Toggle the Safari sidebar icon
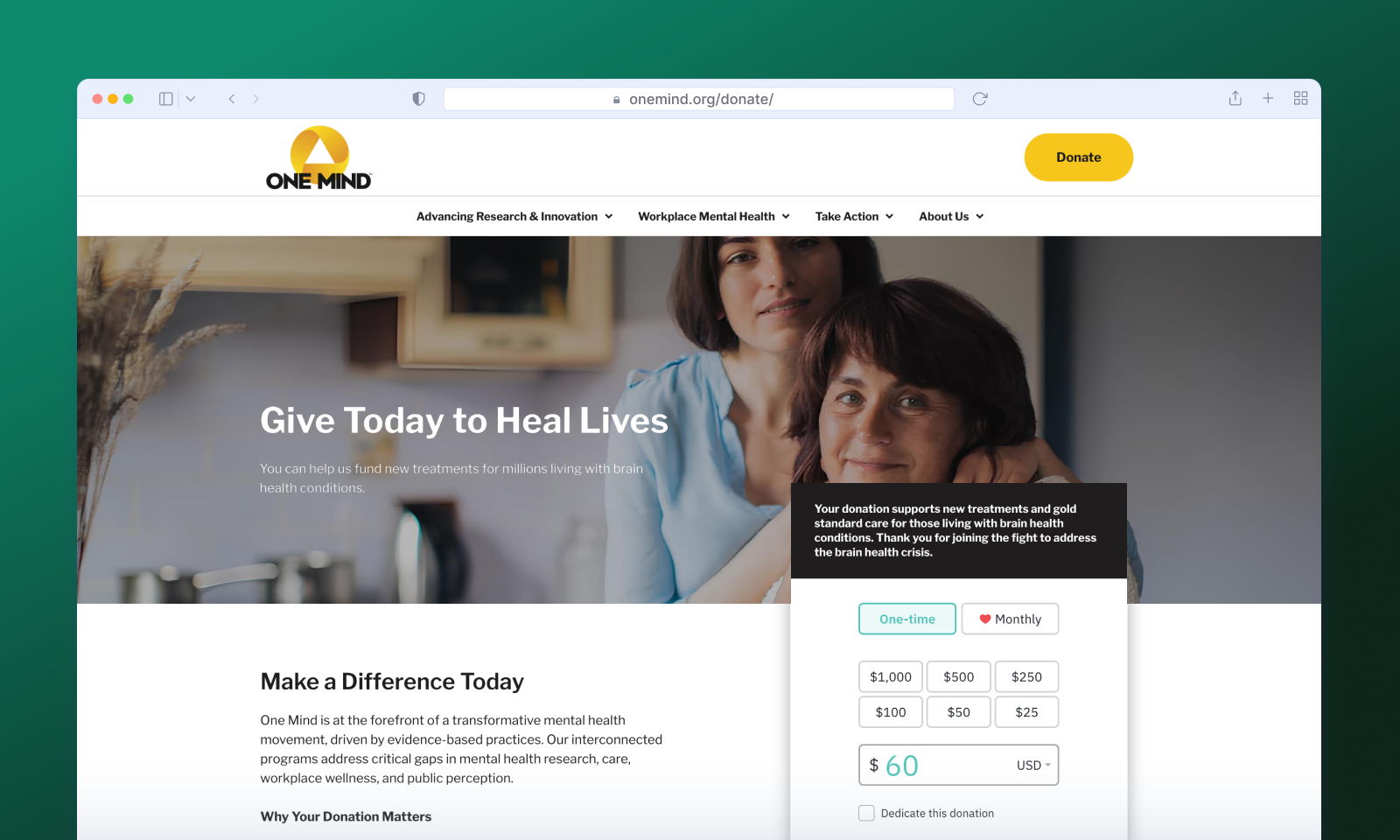The width and height of the screenshot is (1400, 840). (x=165, y=99)
